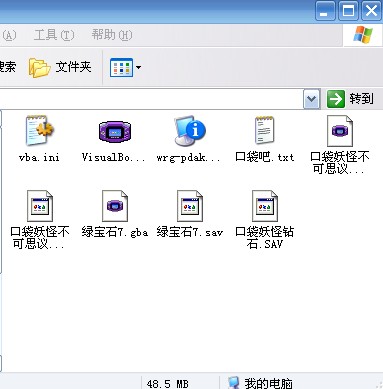
Task: Select the 口袋吧.txt notepad icon
Action: point(265,130)
